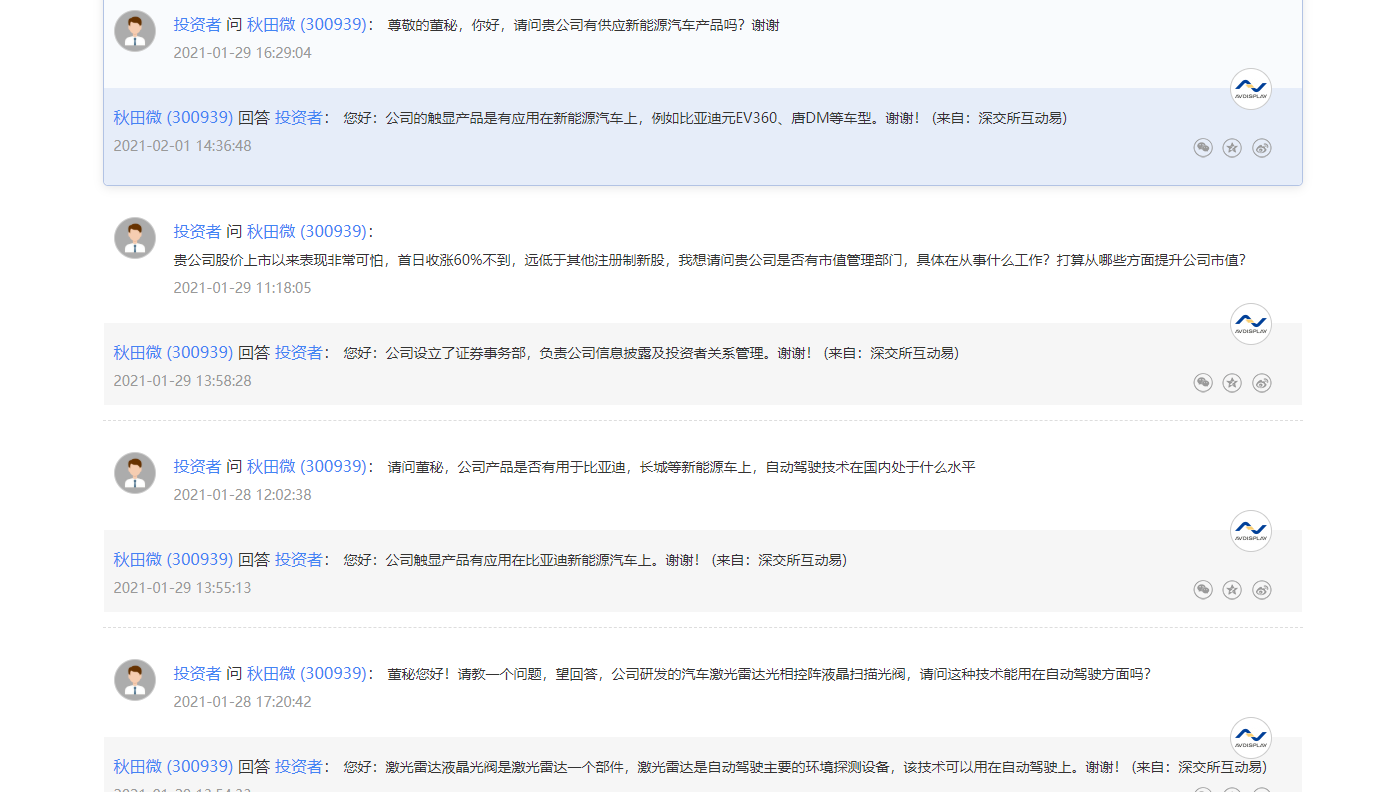Open 秋田微 (300939) link in the 11:18:05 question

(x=307, y=232)
